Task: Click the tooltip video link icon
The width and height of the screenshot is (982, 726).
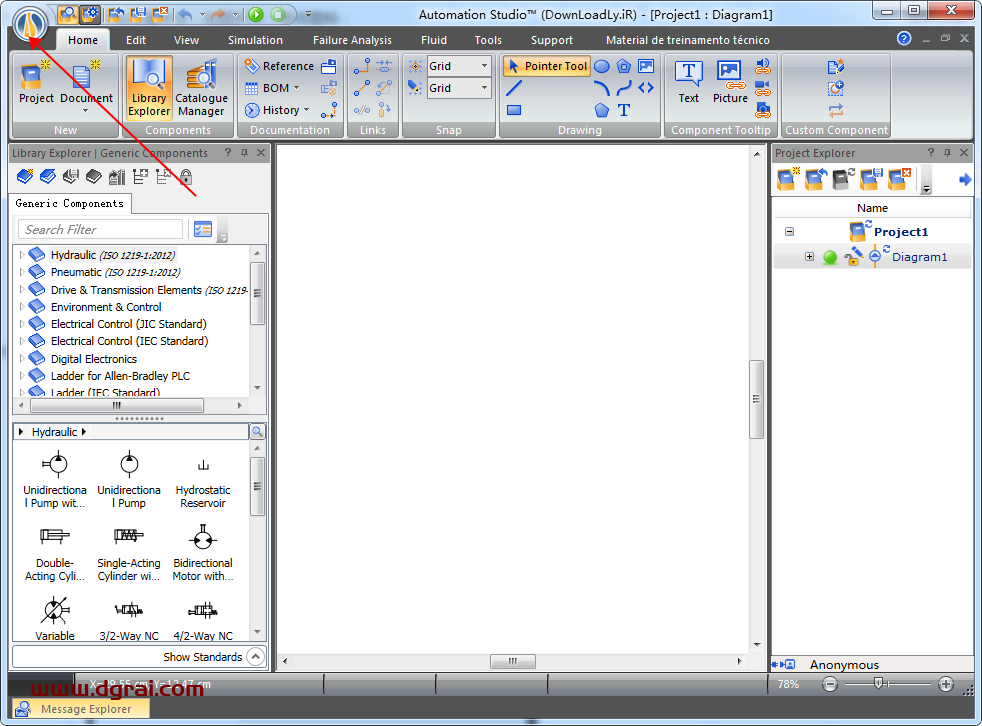Action: [x=763, y=88]
